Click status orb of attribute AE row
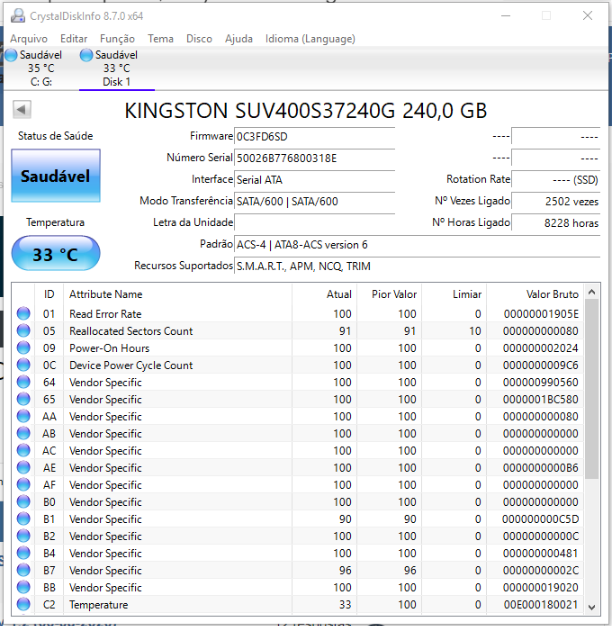Image resolution: width=612 pixels, height=626 pixels. click(x=24, y=468)
